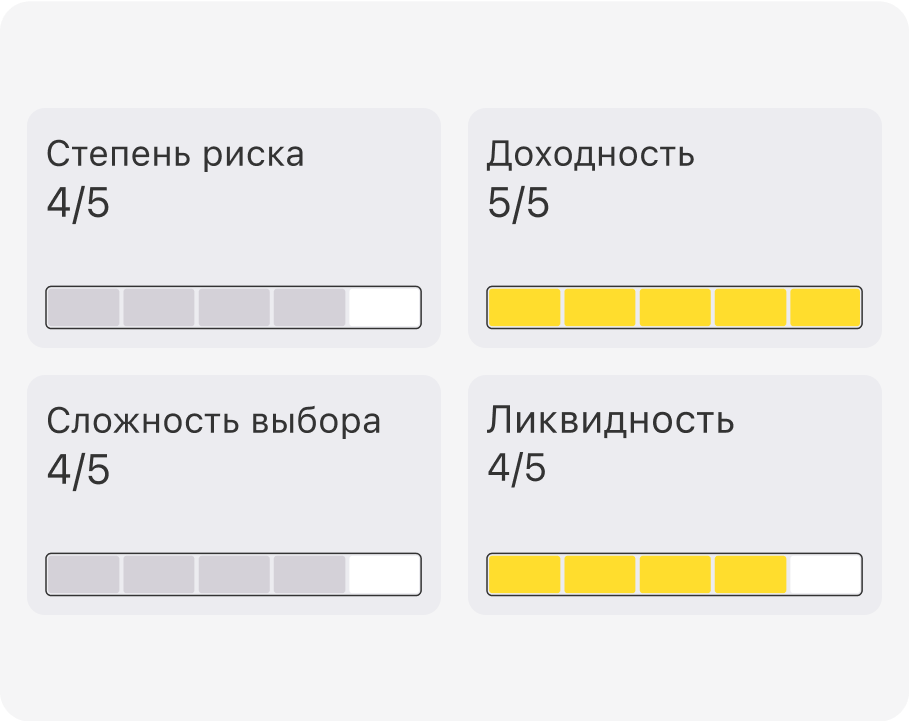The width and height of the screenshot is (909, 721).
Task: Click the 4/5 value under Степень риска
Action: (x=78, y=204)
